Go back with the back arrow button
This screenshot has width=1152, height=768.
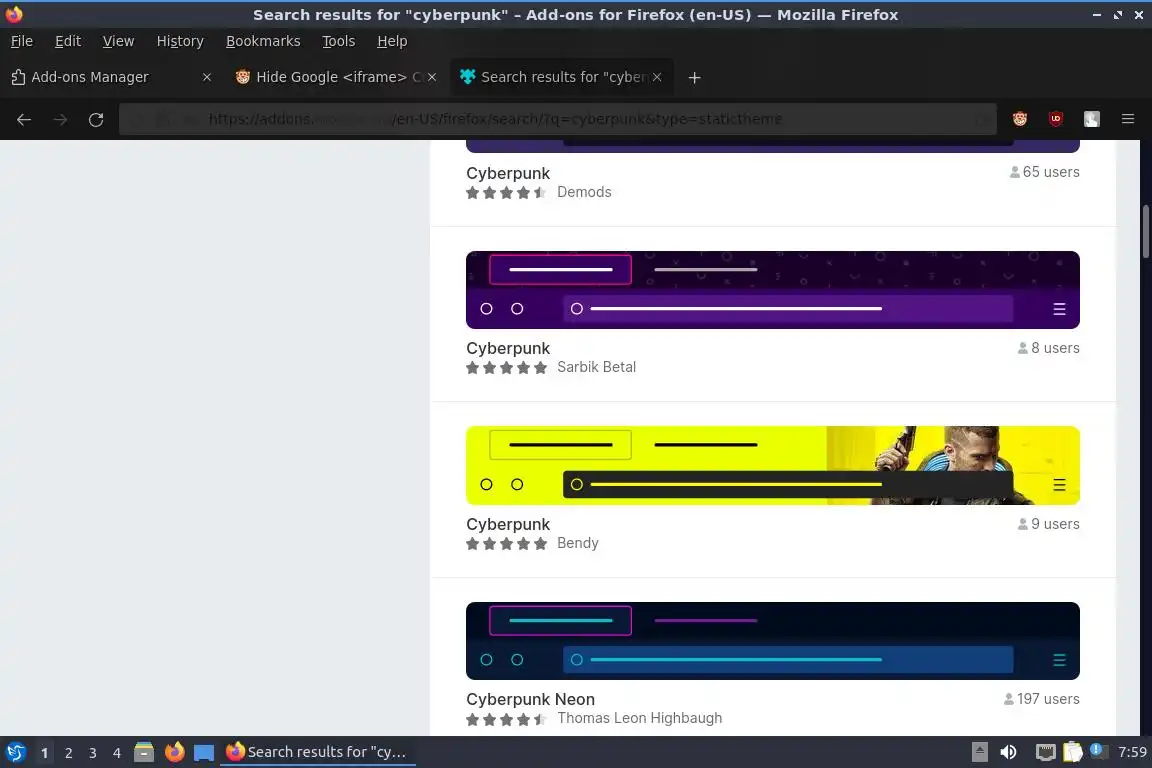[x=24, y=119]
